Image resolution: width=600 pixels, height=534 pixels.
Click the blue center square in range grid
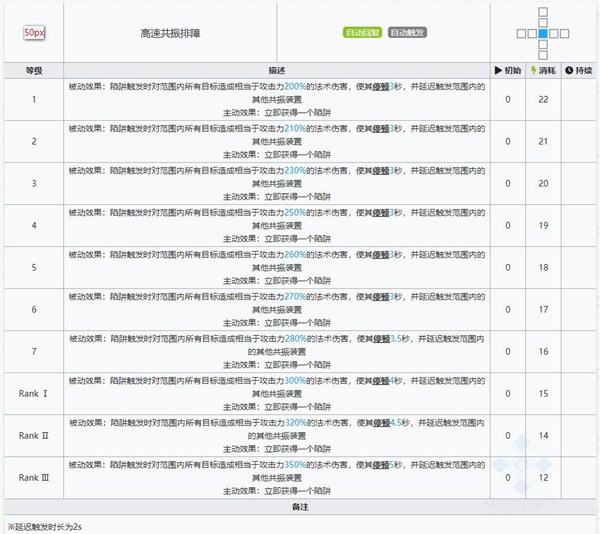pos(543,34)
